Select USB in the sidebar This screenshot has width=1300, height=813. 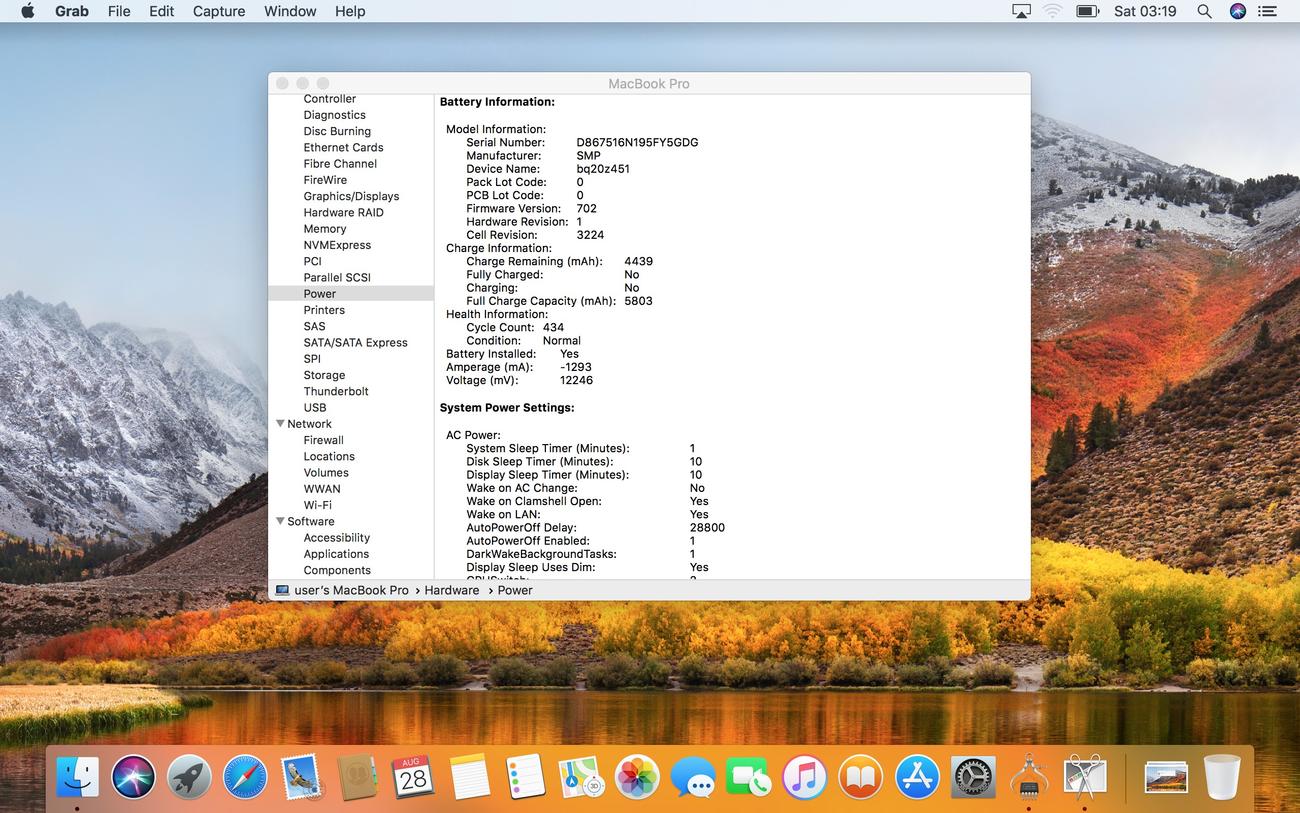[x=315, y=408]
